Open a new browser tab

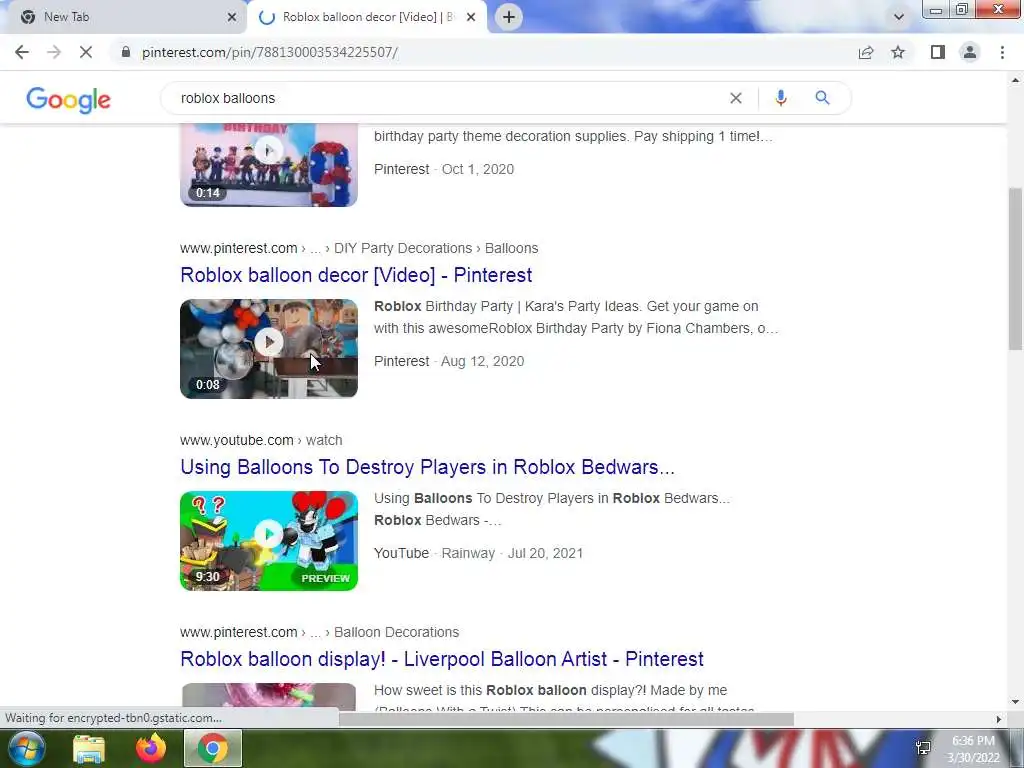509,17
